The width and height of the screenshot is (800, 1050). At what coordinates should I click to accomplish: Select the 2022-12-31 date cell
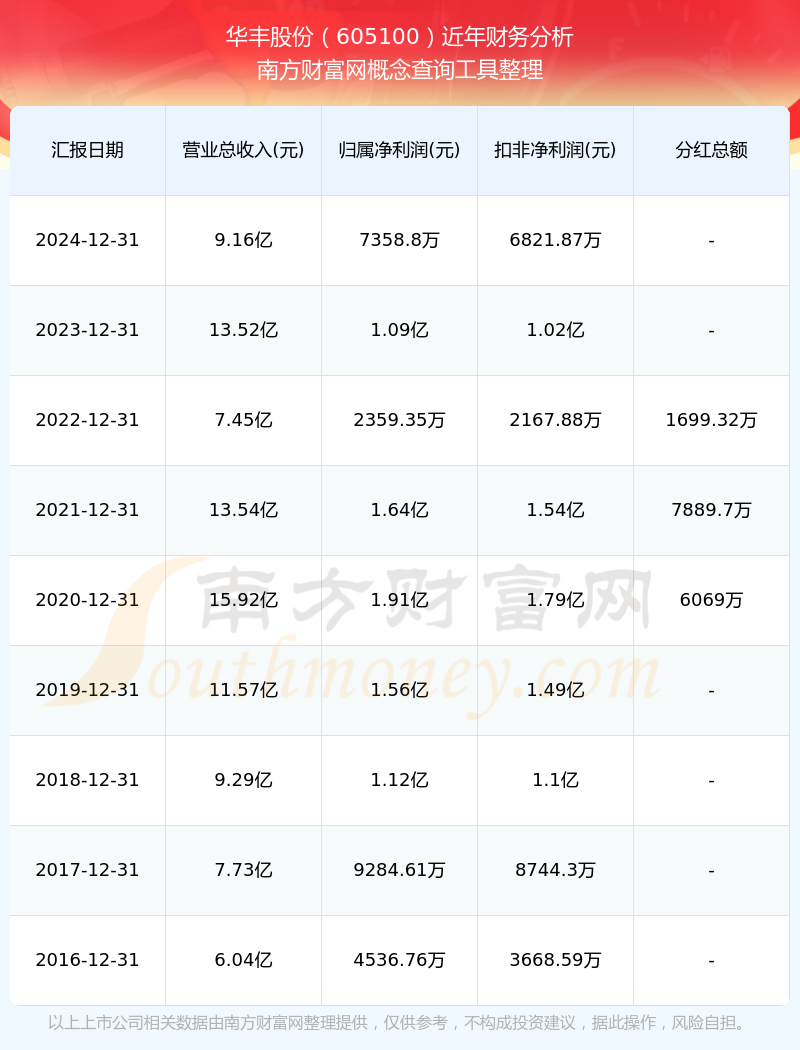[88, 421]
